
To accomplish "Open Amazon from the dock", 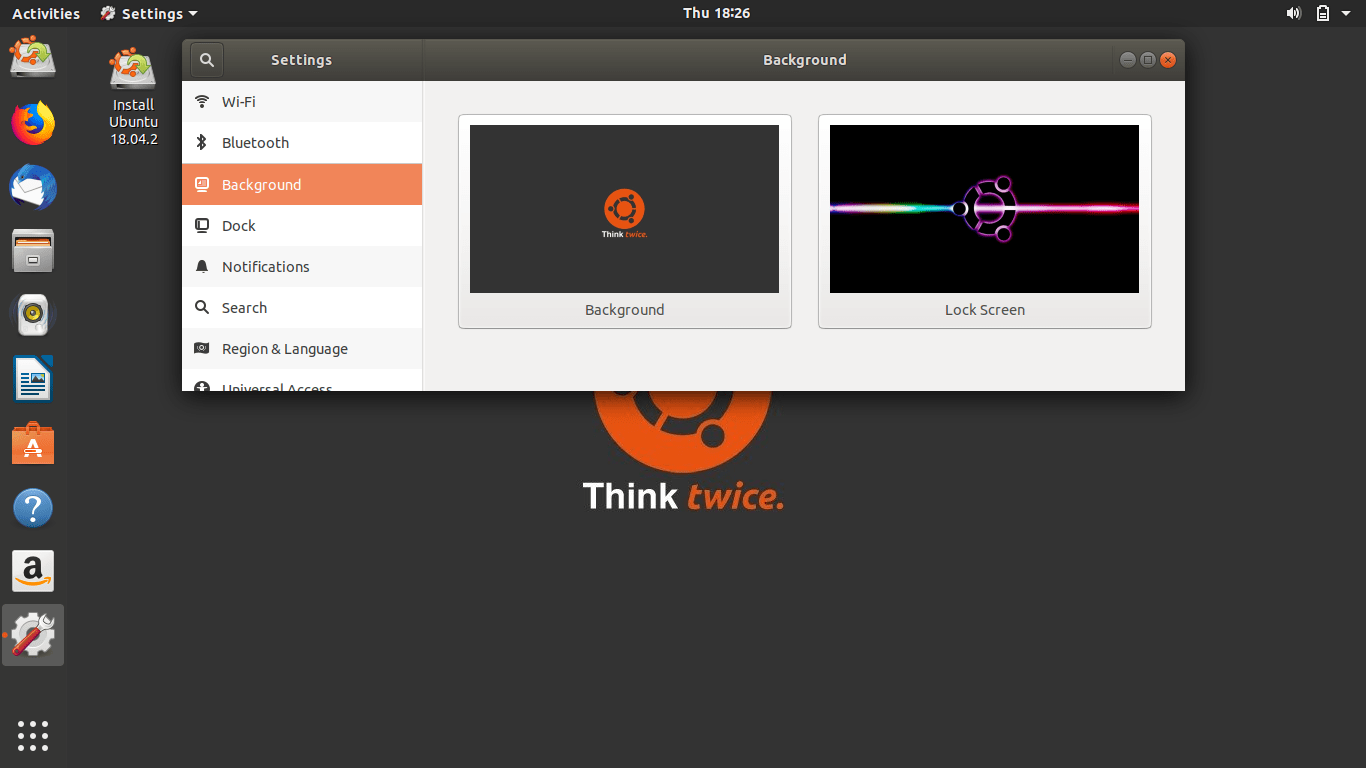I will pyautogui.click(x=33, y=571).
